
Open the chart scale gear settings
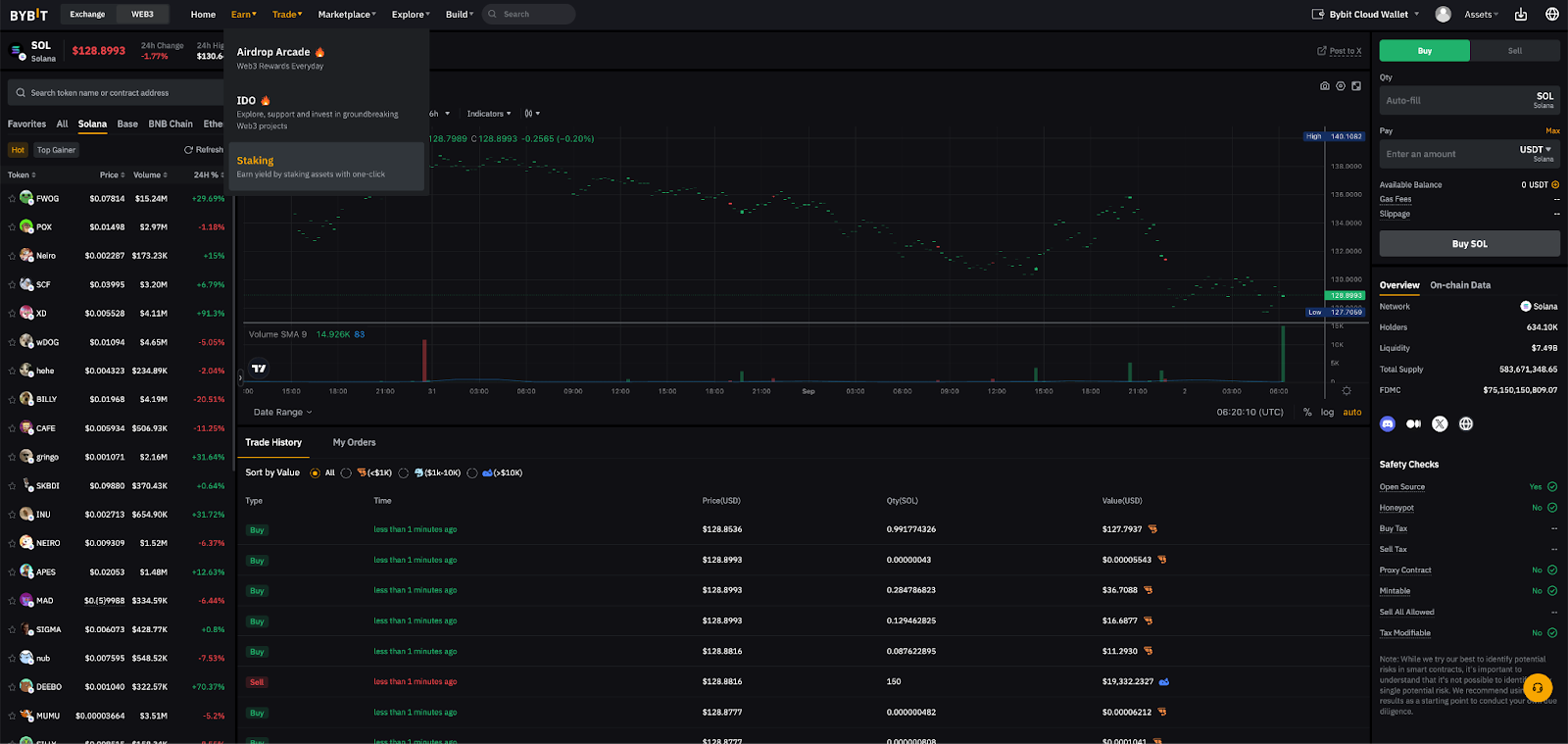[x=1347, y=391]
